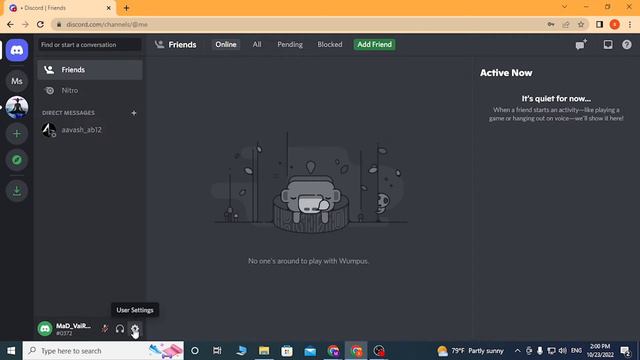Screen dimensions: 640x360
Task: Switch to the Online friends tab
Action: tap(226, 44)
